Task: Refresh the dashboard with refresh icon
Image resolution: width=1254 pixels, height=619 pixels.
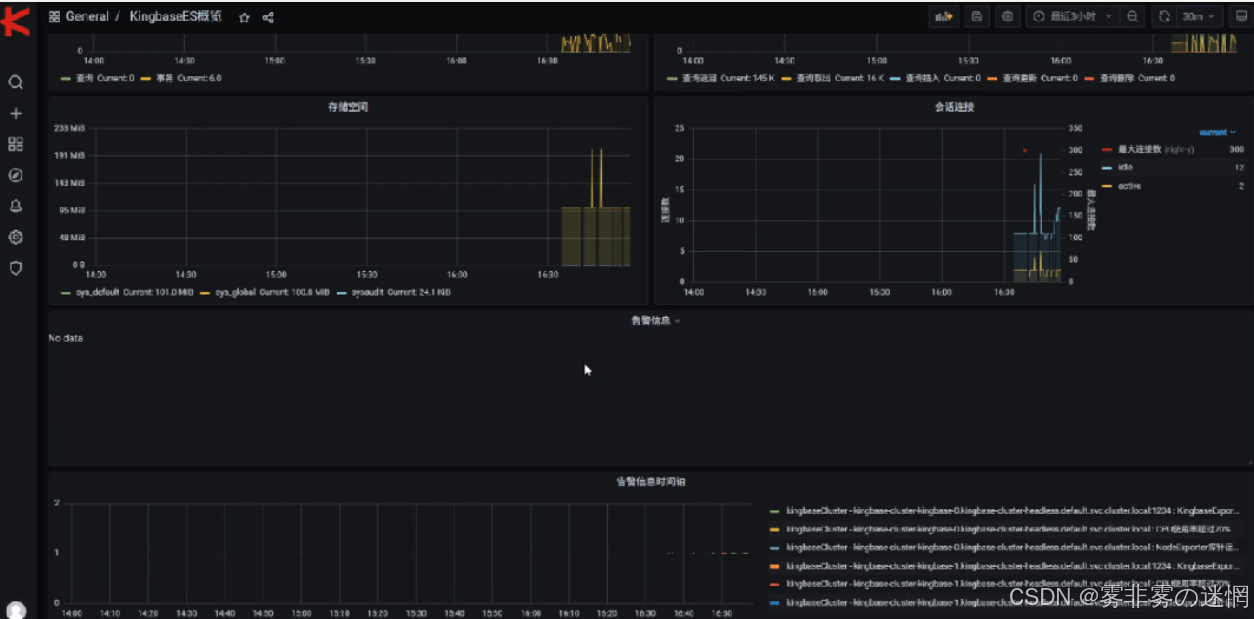Action: (x=1164, y=16)
